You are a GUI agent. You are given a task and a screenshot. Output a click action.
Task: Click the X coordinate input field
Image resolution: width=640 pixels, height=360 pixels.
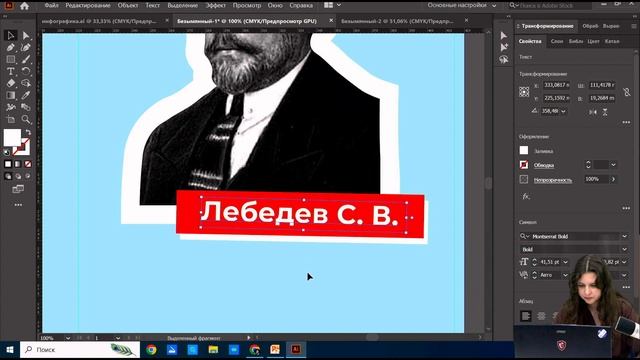tap(556, 85)
